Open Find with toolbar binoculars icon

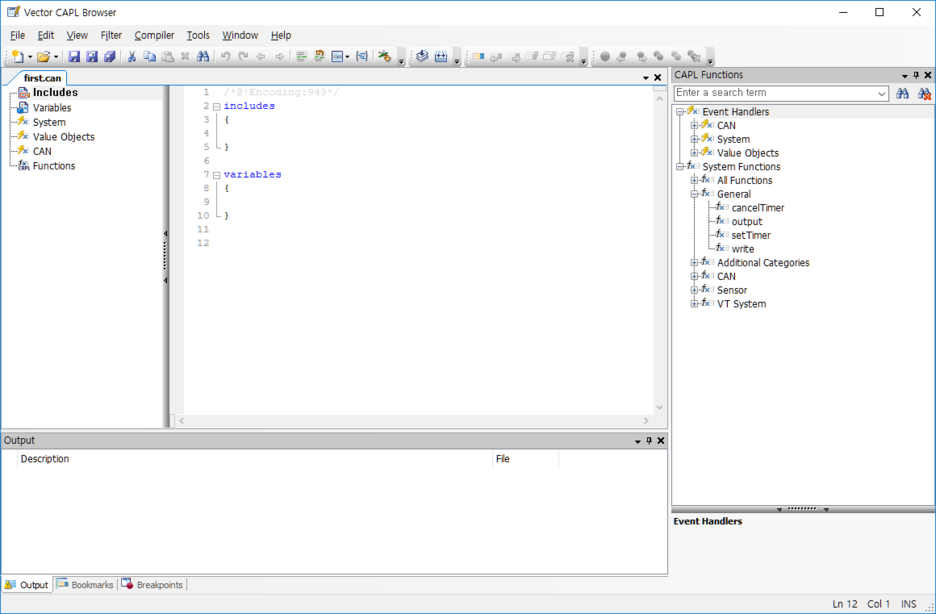pyautogui.click(x=203, y=57)
